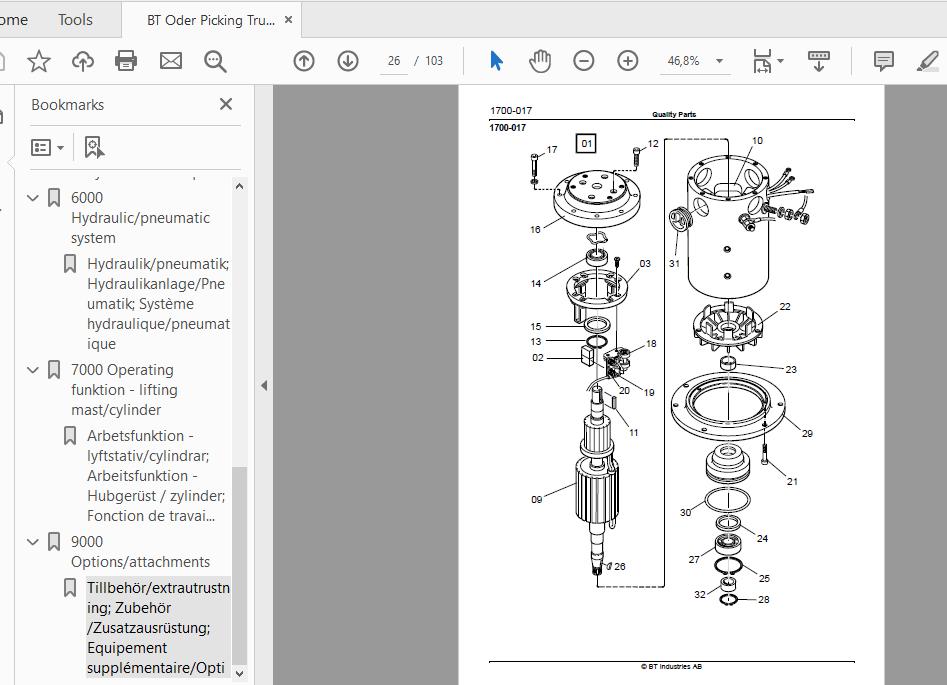The height and width of the screenshot is (685, 947).
Task: Click the cloud upload icon
Action: tap(83, 61)
